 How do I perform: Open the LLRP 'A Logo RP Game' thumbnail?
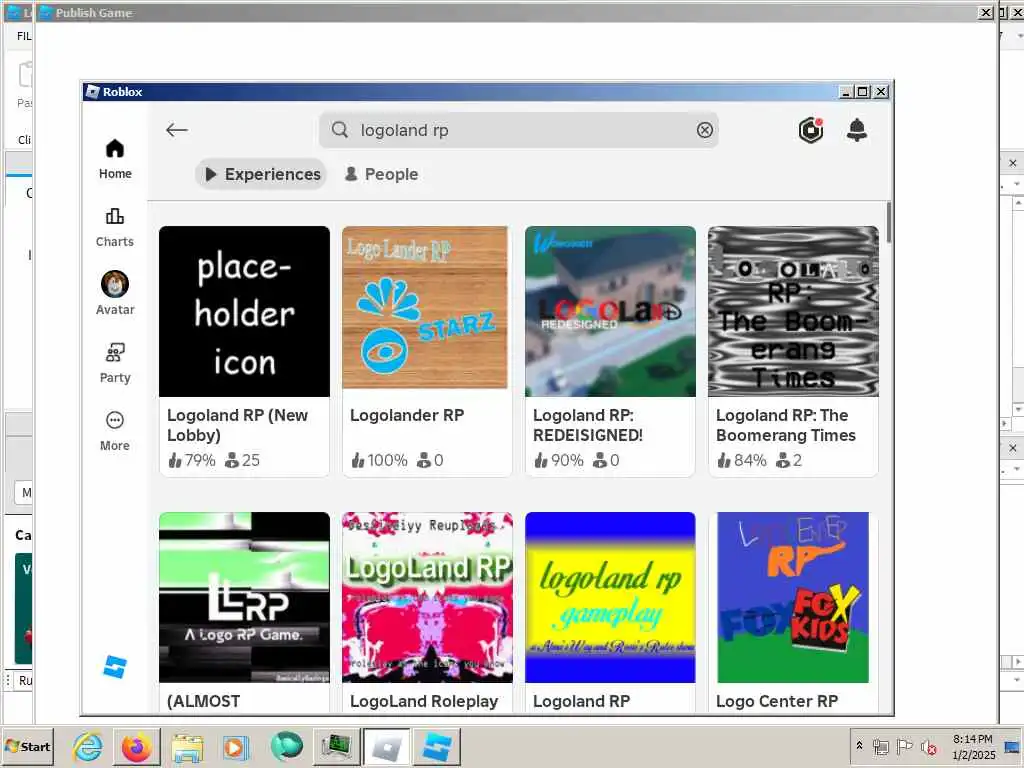(244, 598)
